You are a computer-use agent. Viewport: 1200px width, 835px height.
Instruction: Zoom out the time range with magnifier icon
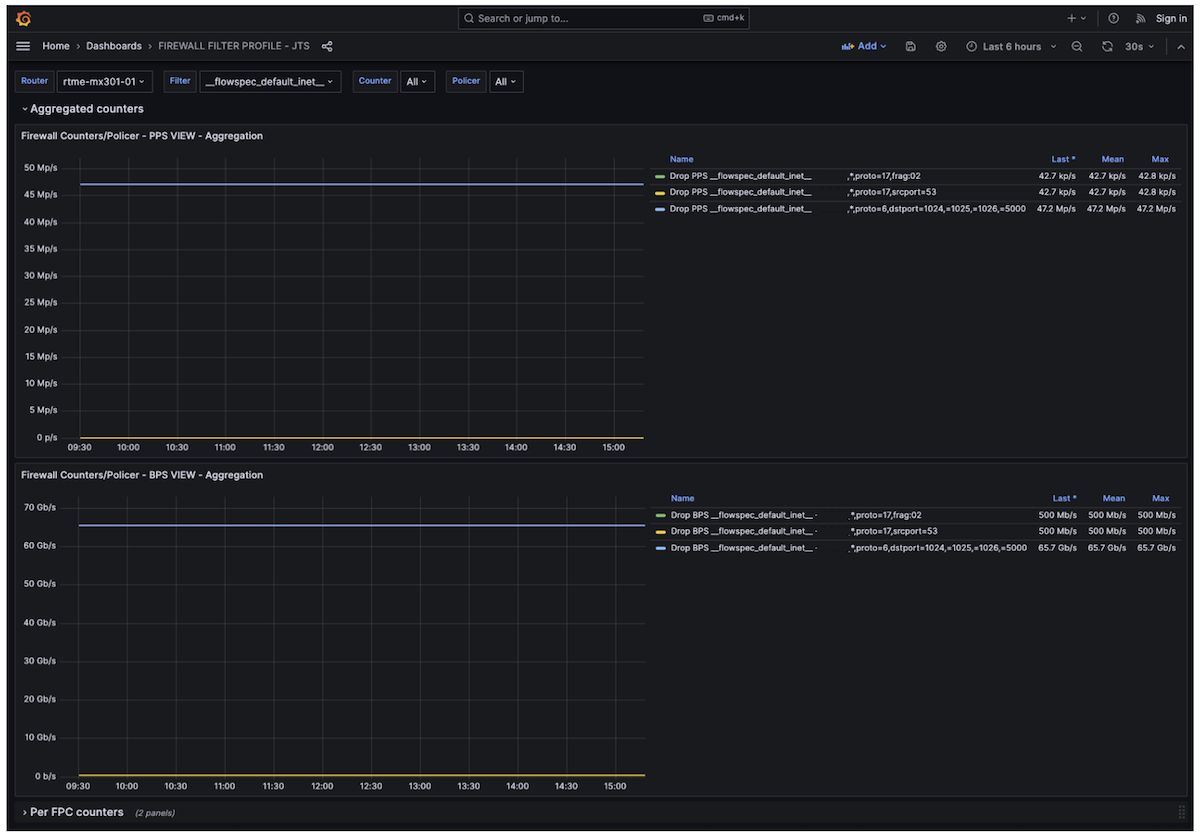(x=1076, y=46)
